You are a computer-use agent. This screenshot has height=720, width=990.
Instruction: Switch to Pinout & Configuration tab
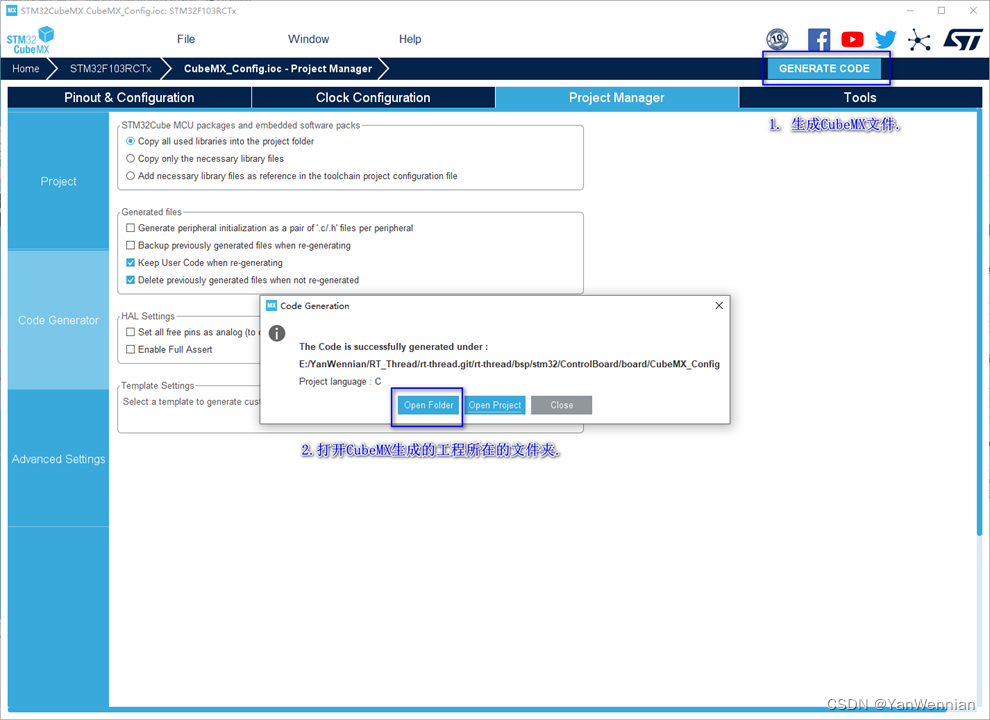[x=129, y=97]
